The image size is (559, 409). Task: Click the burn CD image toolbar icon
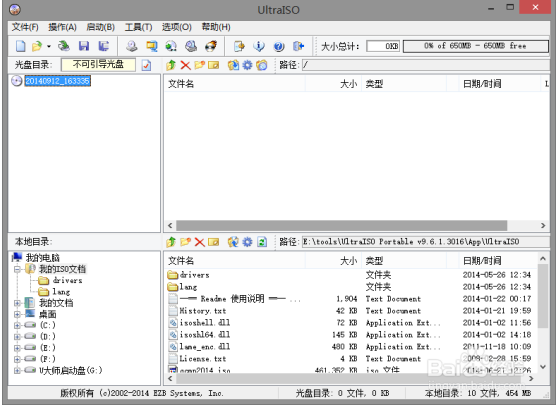[211, 46]
